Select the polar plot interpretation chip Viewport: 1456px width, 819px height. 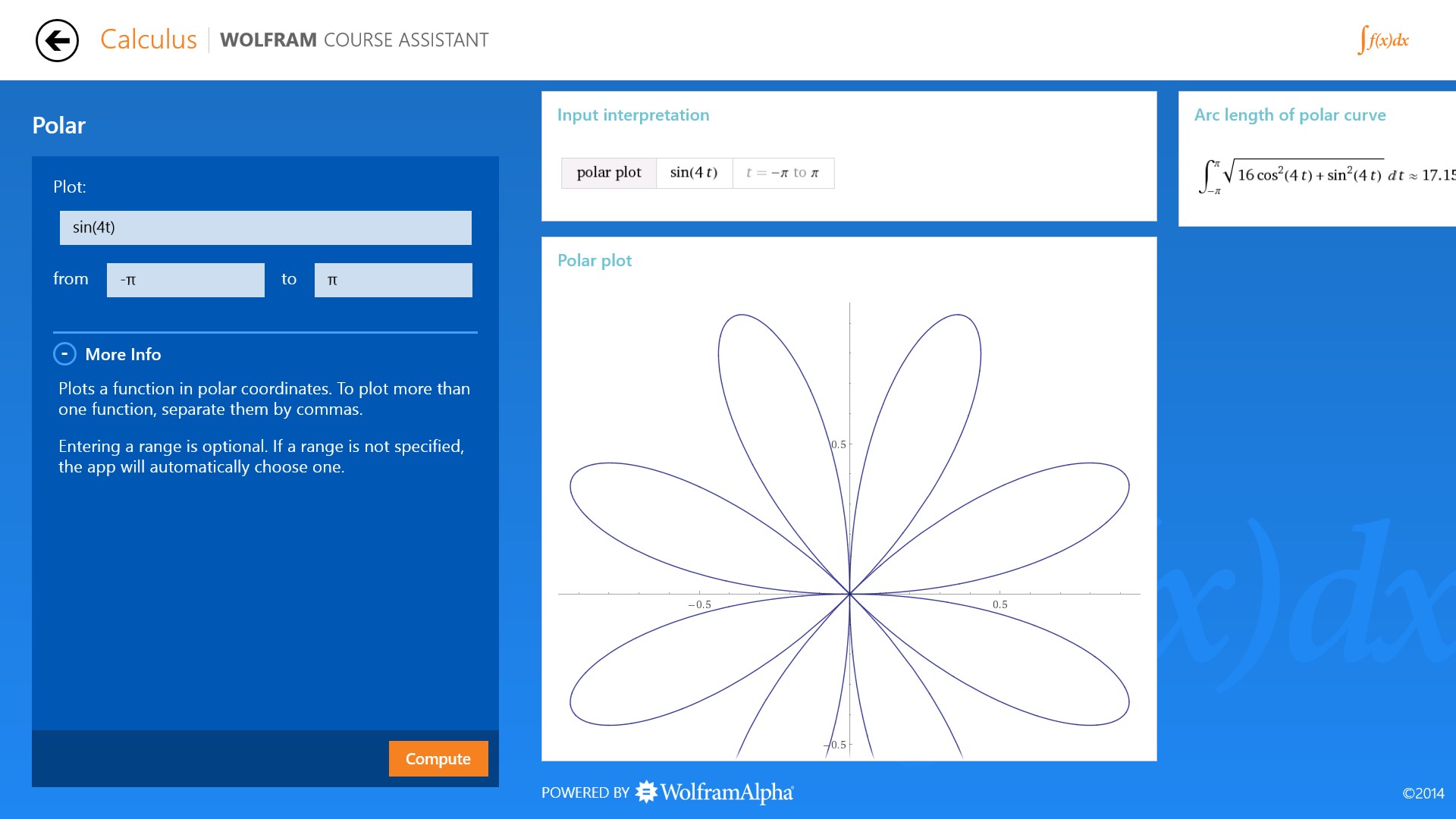609,172
